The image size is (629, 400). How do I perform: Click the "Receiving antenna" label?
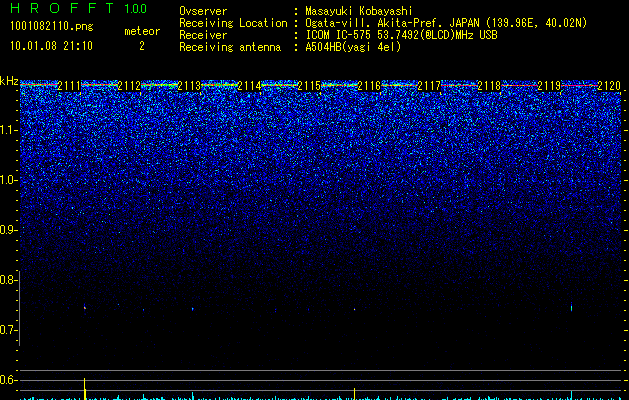(x=230, y=47)
